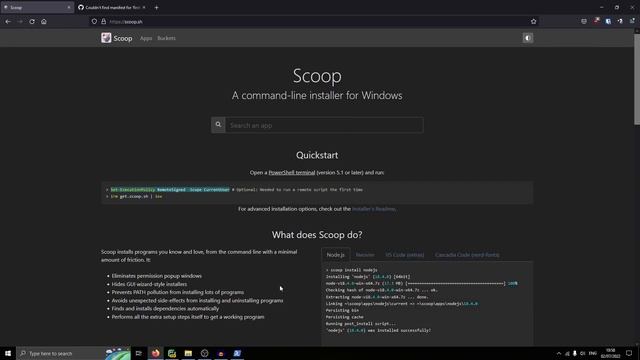Click the microphone tray icon
The image size is (640, 360).
[575, 353]
